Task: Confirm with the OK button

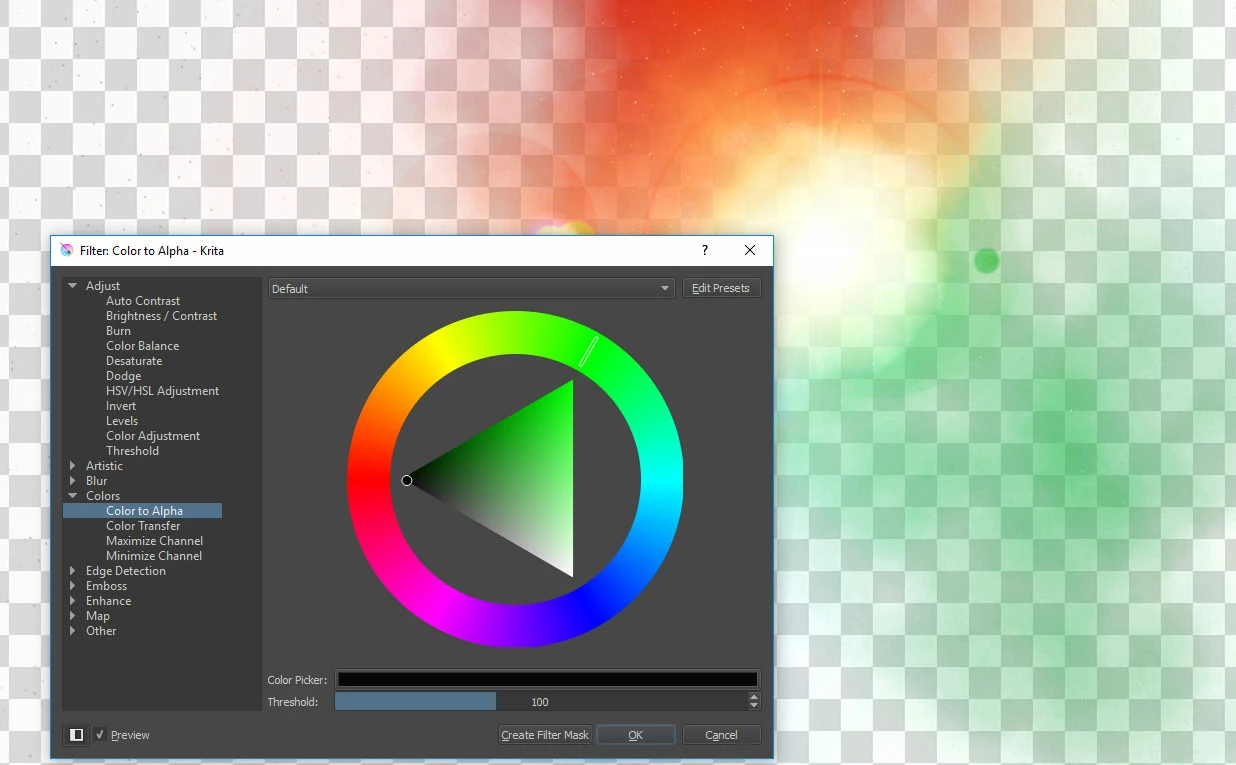Action: pyautogui.click(x=636, y=735)
